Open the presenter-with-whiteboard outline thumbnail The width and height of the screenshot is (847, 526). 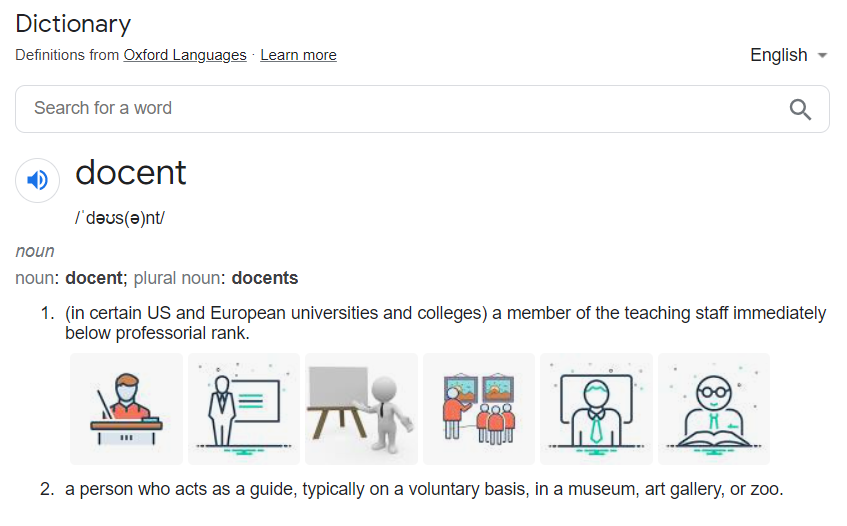coord(244,409)
